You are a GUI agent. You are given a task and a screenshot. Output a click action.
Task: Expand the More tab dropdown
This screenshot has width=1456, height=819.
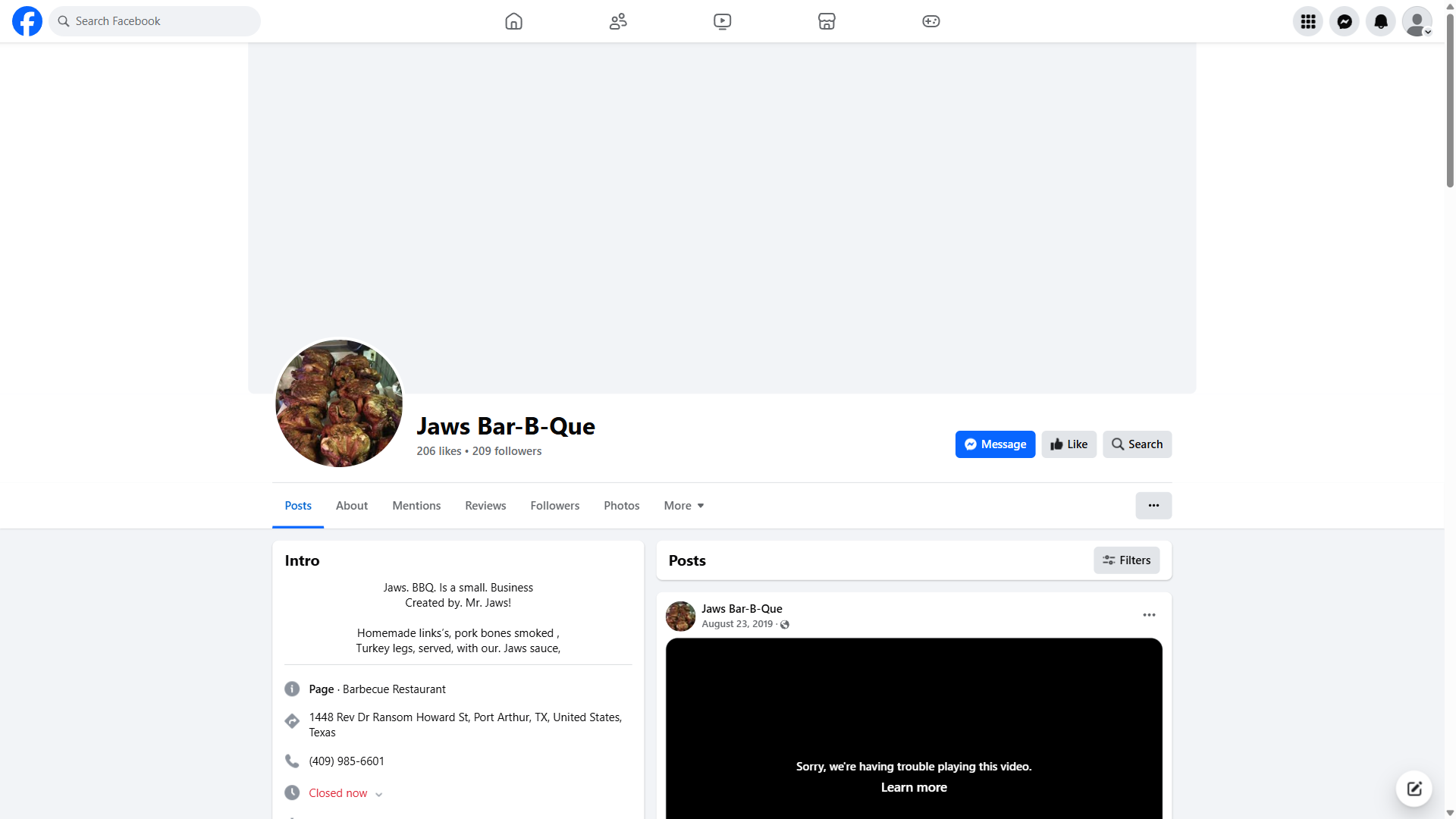coord(683,506)
